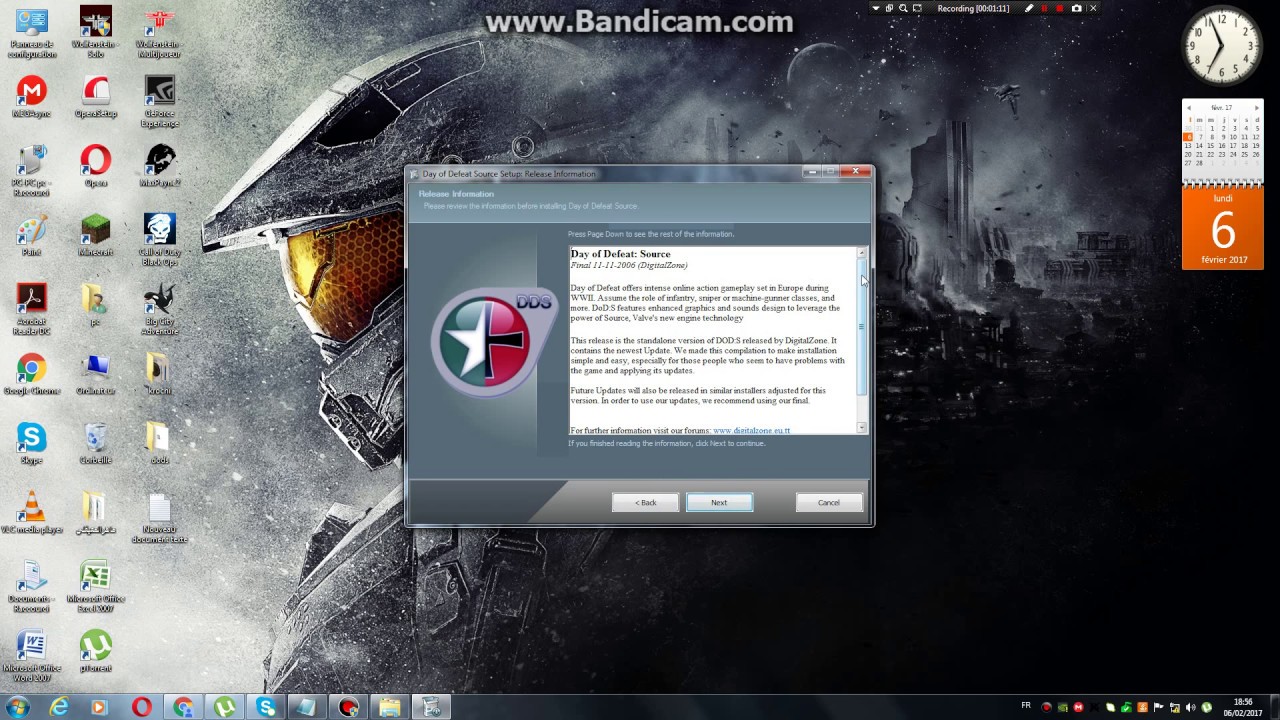The width and height of the screenshot is (1280, 720).
Task: Open MaxPayne2 desktop shortcut
Action: pos(160,166)
